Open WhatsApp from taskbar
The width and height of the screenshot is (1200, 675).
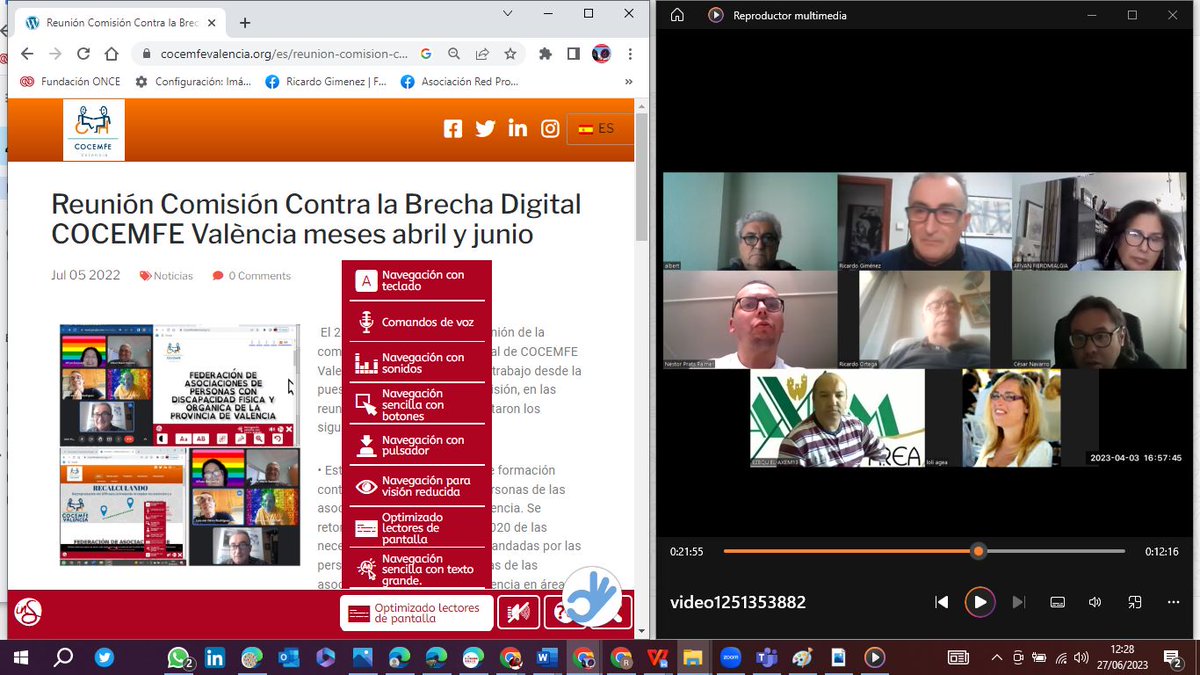tap(179, 657)
